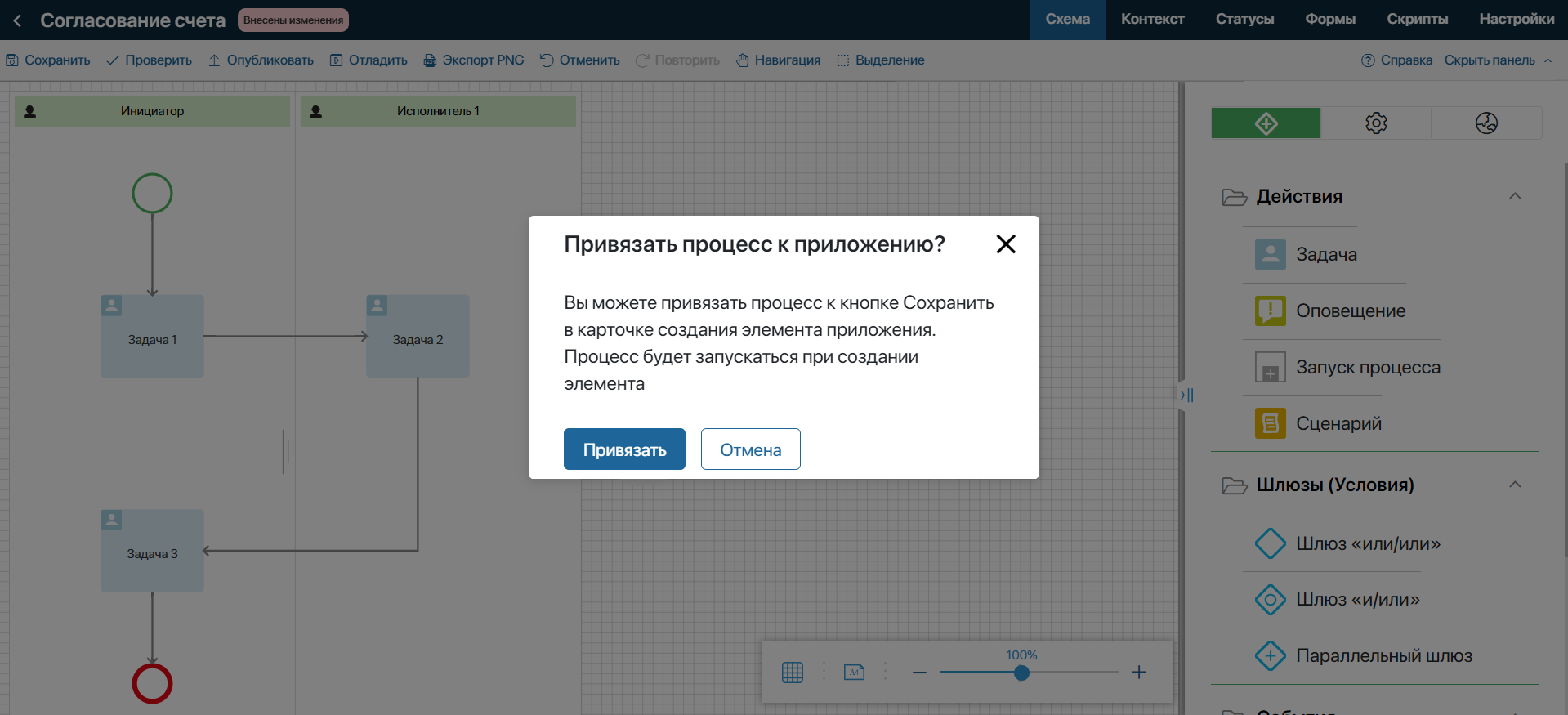1568x715 pixels.
Task: Toggle Выделение mode in toolbar
Action: pyautogui.click(x=881, y=60)
